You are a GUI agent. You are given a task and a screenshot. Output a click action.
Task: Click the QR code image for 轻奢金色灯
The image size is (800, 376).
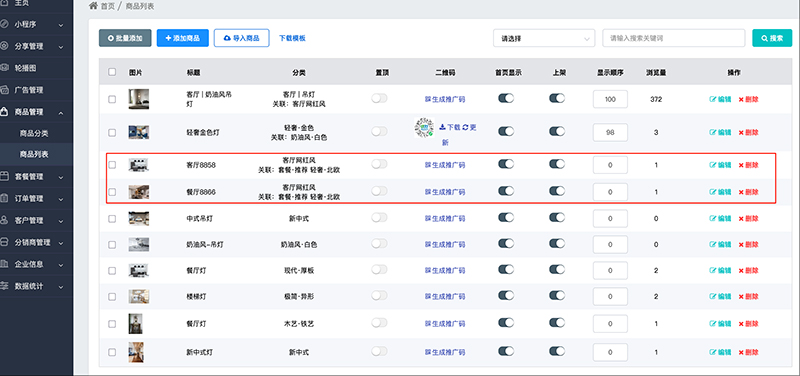[x=423, y=128]
